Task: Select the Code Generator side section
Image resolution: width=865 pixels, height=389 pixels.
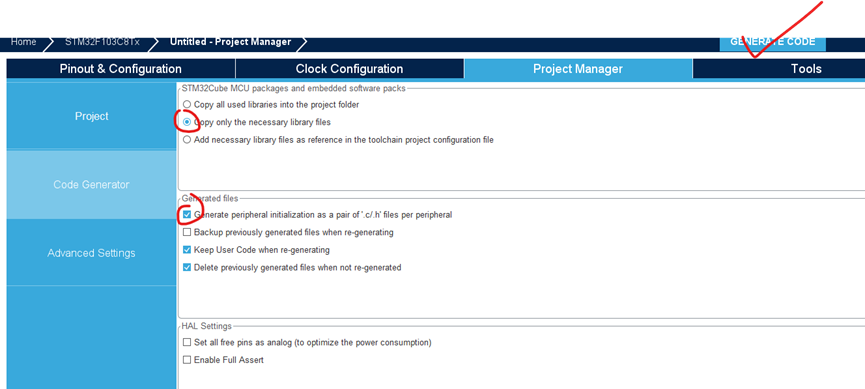Action: click(x=92, y=185)
